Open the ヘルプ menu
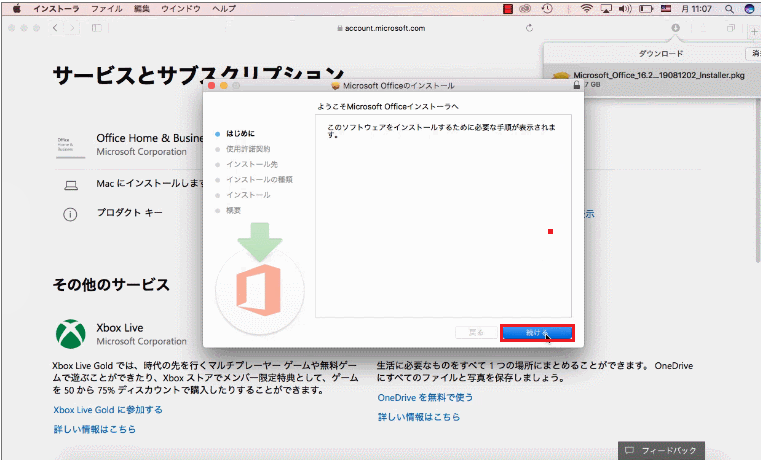This screenshot has width=761, height=460. tap(224, 9)
